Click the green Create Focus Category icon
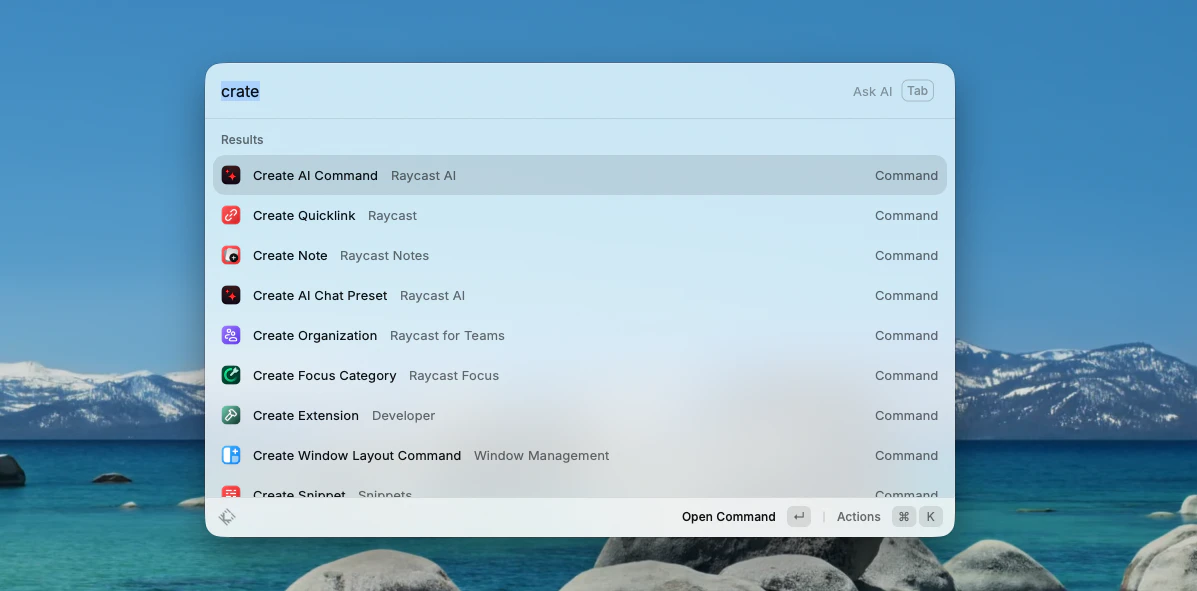This screenshot has width=1197, height=591. [231, 376]
